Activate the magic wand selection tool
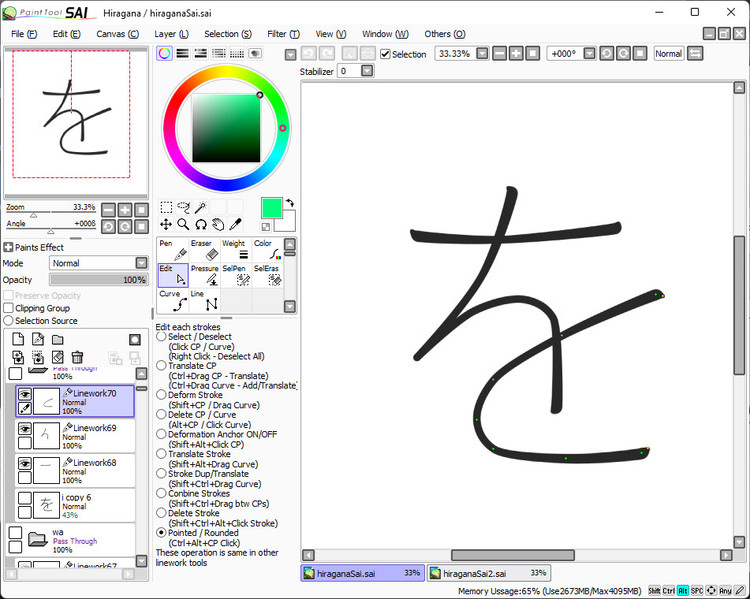This screenshot has height=599, width=750. pos(200,207)
